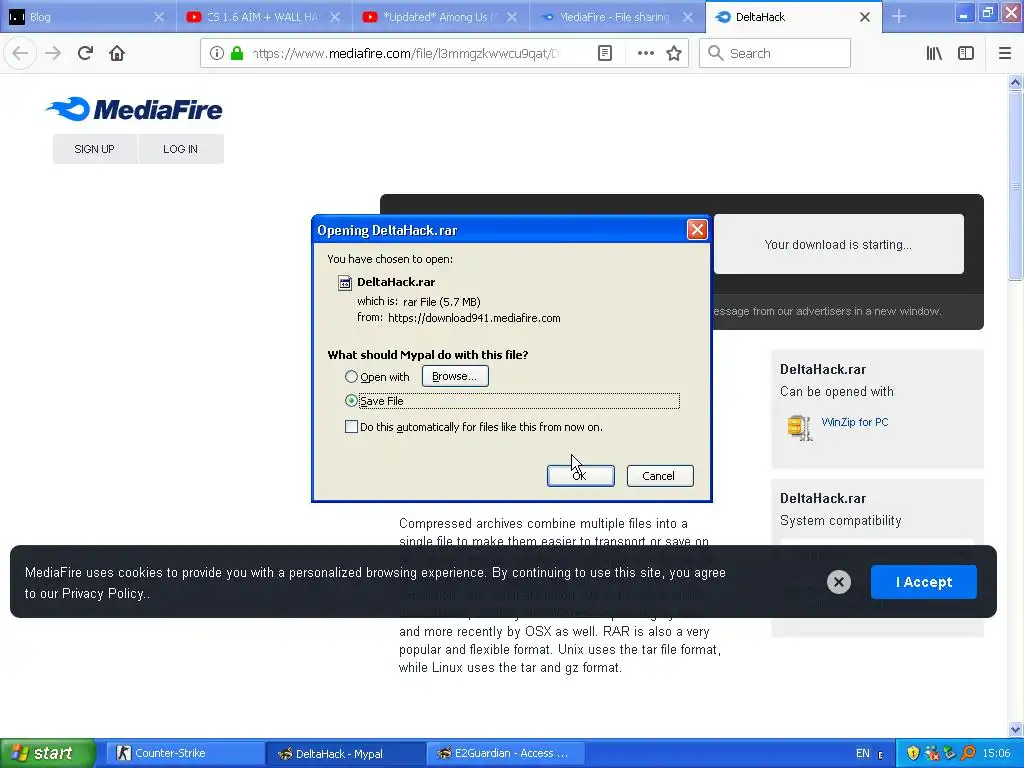This screenshot has width=1024, height=768.
Task: Click the Your download is starting... box
Action: pos(839,244)
